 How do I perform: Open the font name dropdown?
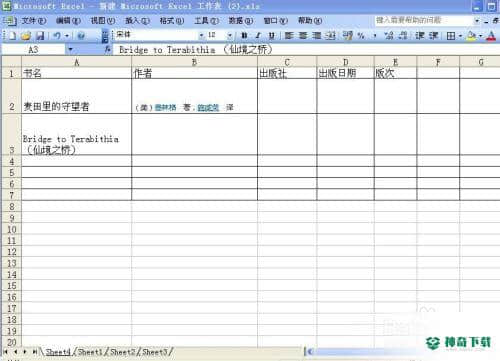pyautogui.click(x=201, y=35)
